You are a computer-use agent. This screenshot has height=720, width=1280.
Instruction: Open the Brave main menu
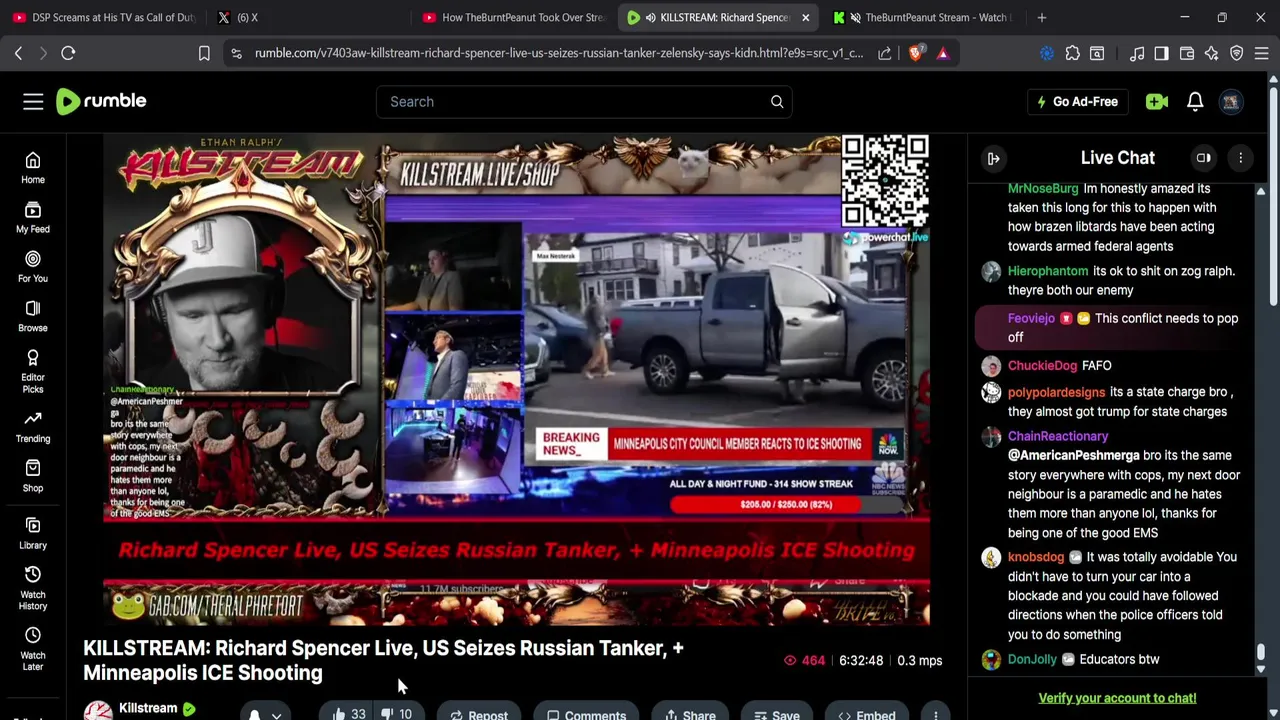tap(1262, 53)
